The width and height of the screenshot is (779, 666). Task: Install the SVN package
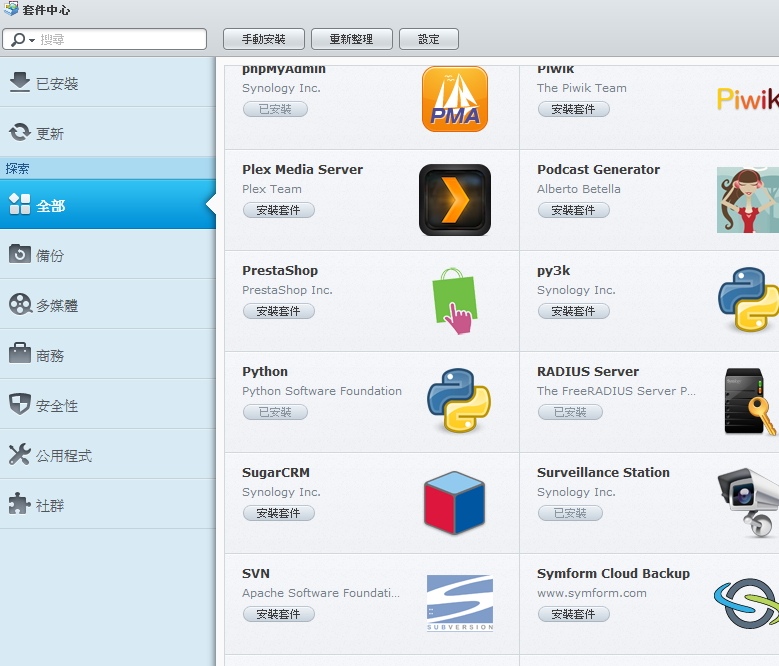point(279,614)
